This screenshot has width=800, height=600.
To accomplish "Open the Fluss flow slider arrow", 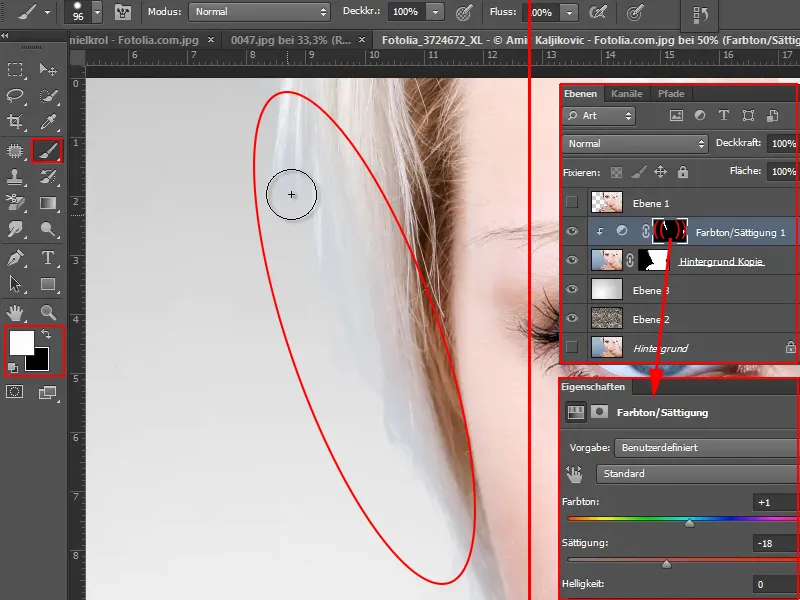I will click(569, 12).
